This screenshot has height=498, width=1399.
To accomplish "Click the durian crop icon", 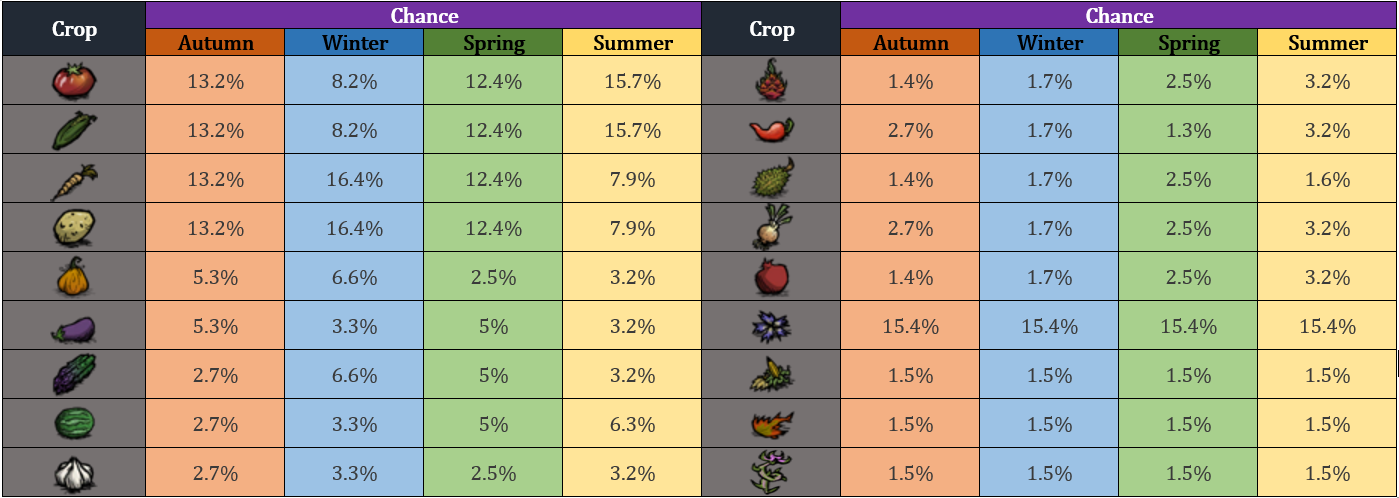I will pyautogui.click(x=771, y=179).
